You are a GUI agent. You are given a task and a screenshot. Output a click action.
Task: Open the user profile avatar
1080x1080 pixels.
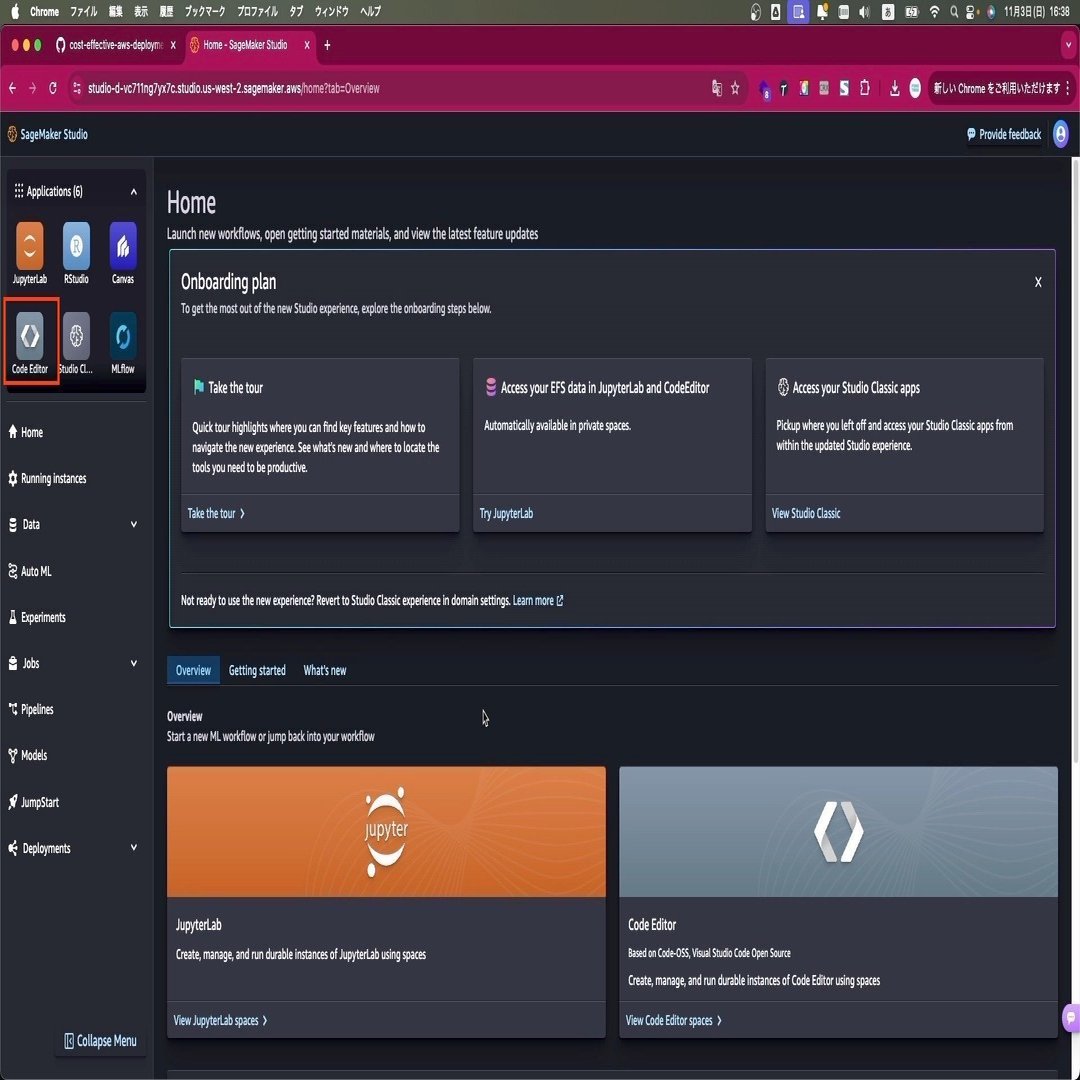1061,134
